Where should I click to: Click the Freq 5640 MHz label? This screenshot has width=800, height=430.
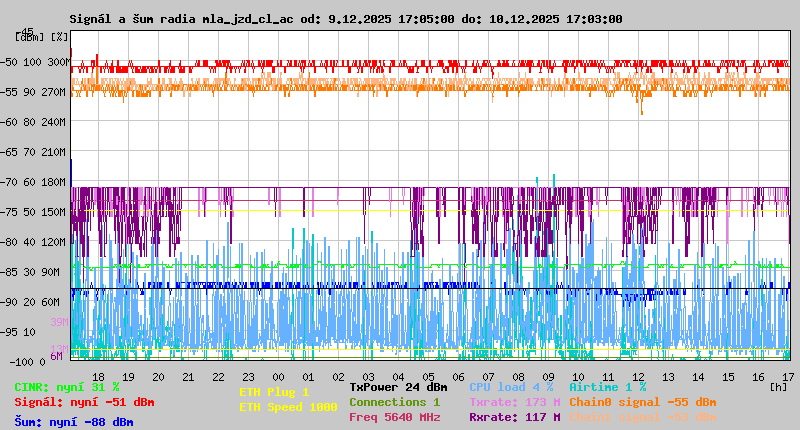click(394, 417)
